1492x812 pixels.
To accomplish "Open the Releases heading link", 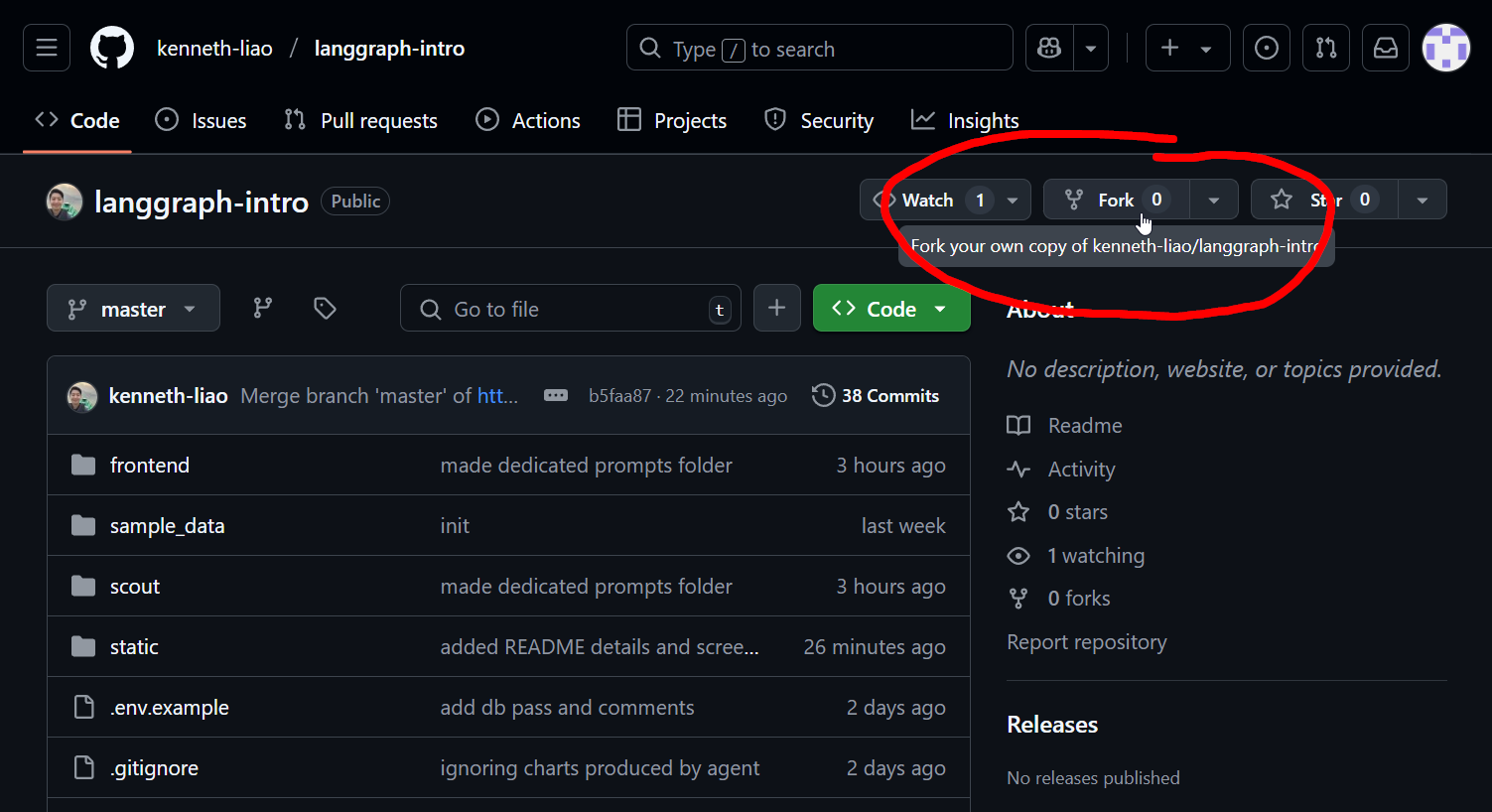I will [1052, 725].
